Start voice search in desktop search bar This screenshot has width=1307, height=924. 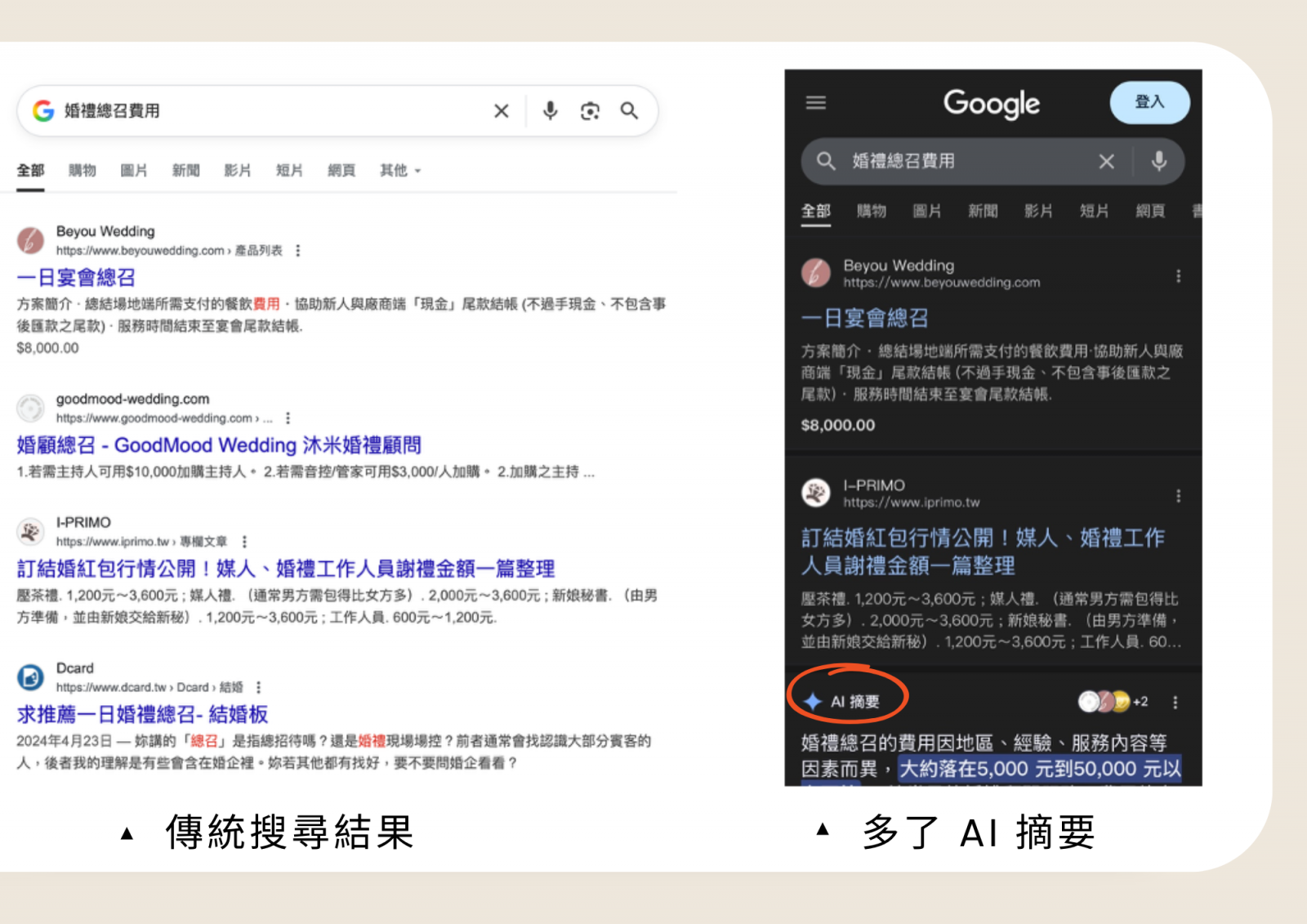550,111
